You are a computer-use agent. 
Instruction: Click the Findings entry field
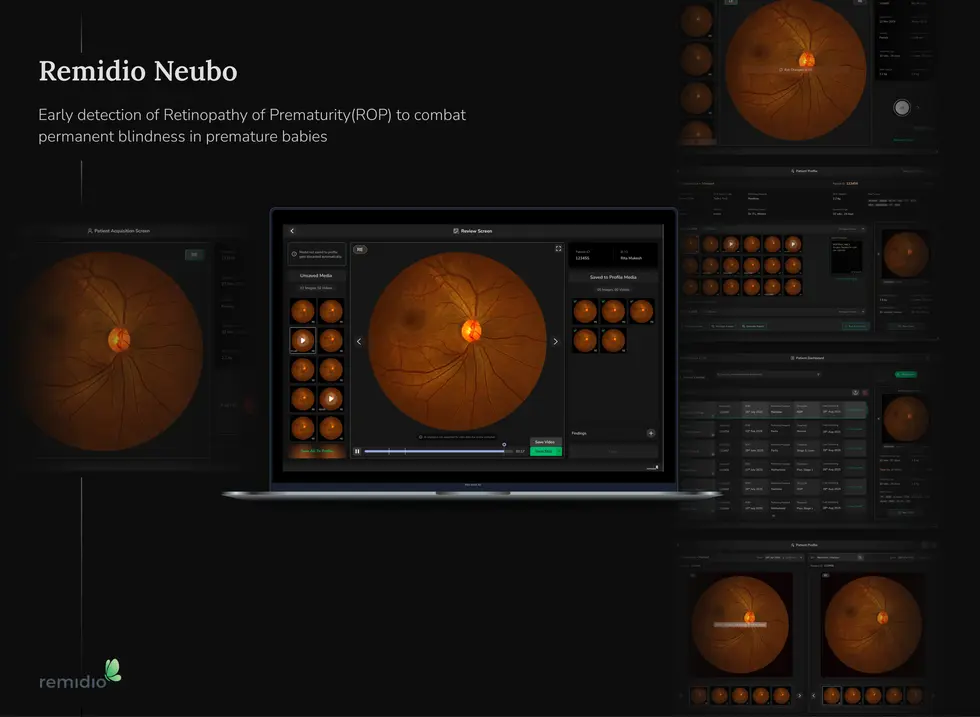click(613, 451)
